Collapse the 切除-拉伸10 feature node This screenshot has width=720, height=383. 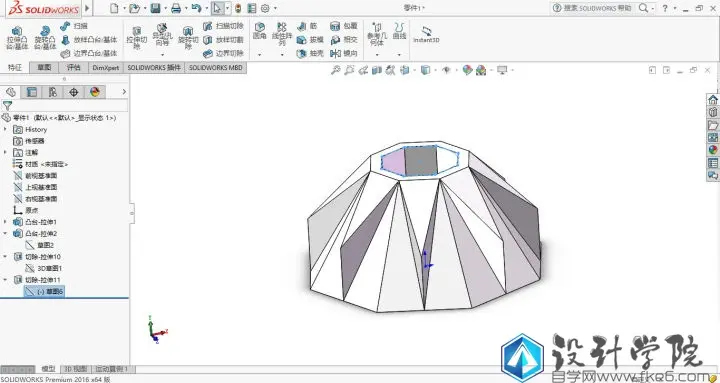point(6,257)
